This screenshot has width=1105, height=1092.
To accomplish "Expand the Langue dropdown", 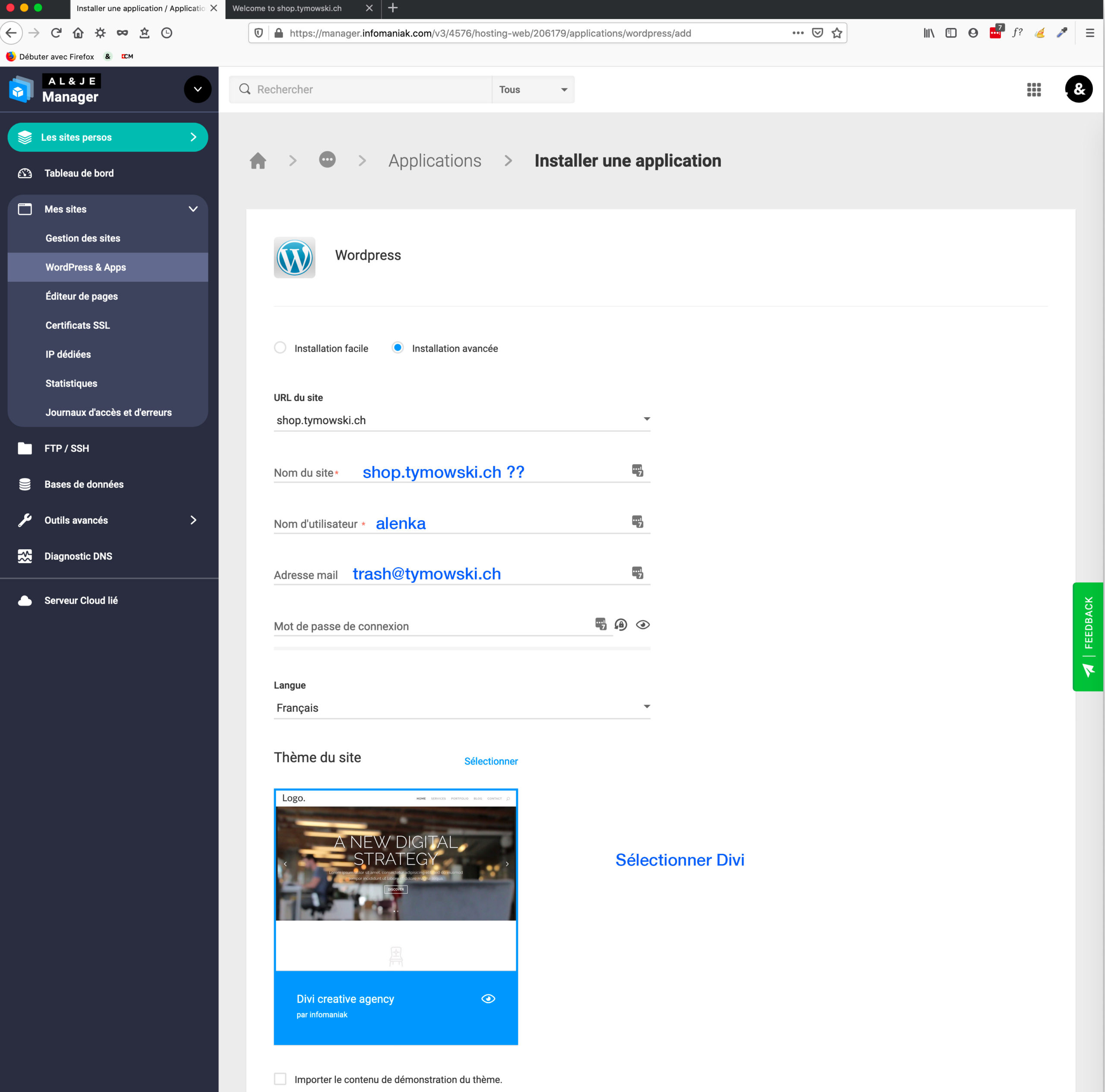I will click(461, 708).
